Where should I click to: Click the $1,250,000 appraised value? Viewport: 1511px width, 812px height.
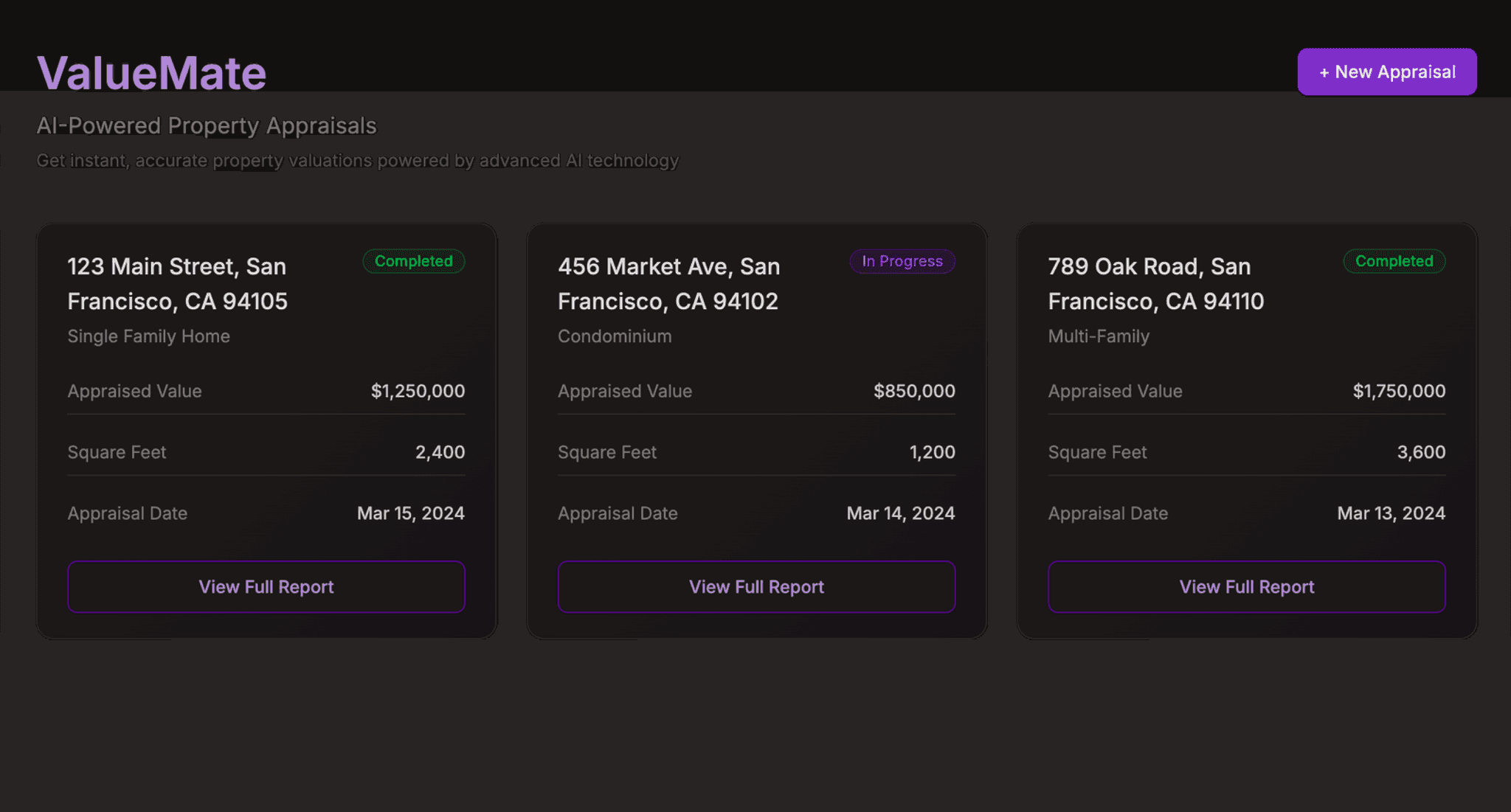pyautogui.click(x=418, y=391)
